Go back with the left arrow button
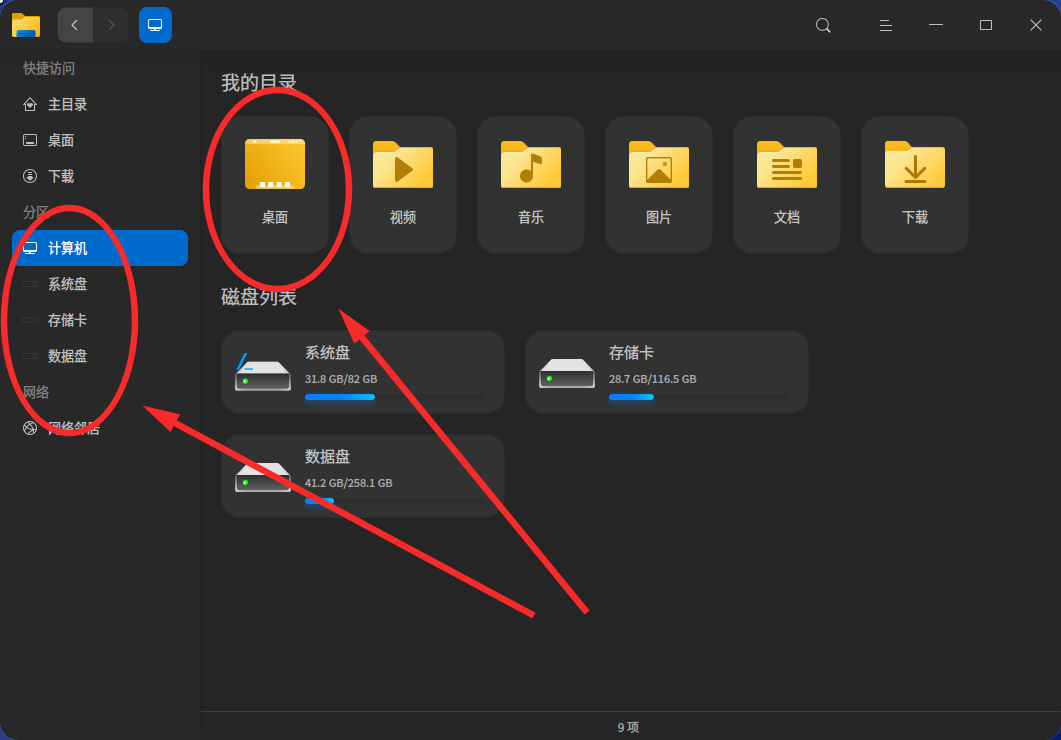Viewport: 1061px width, 740px height. point(75,25)
